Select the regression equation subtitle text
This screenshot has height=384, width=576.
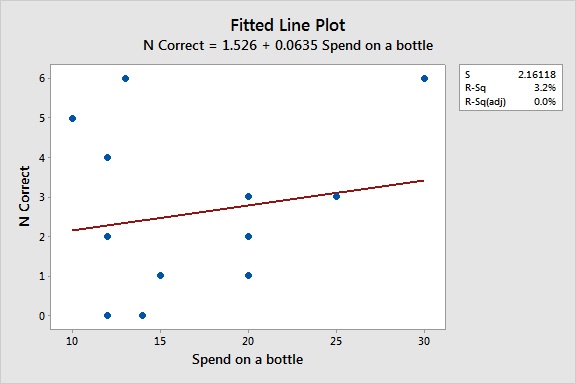pos(288,46)
